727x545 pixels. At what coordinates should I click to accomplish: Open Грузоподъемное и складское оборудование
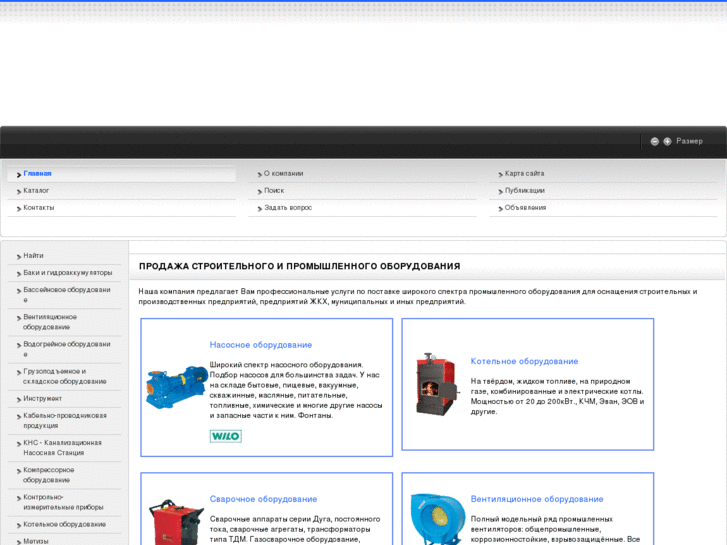(65, 376)
